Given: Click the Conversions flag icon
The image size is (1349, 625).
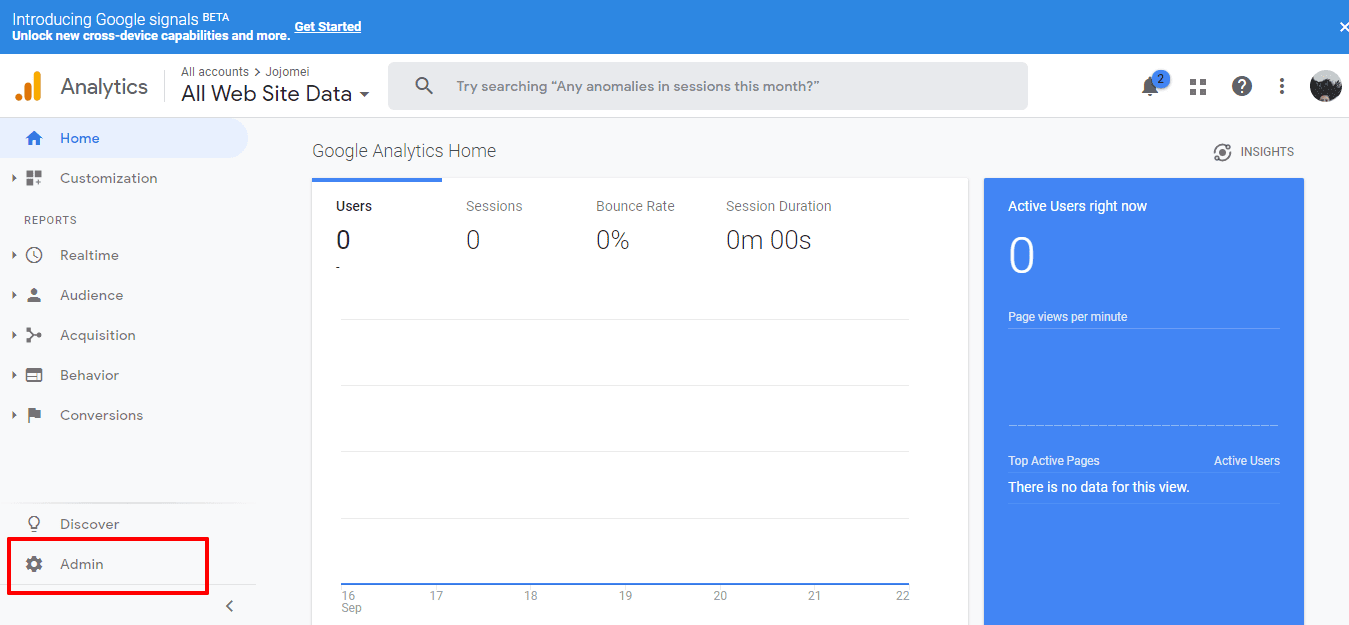Looking at the screenshot, I should coord(34,415).
